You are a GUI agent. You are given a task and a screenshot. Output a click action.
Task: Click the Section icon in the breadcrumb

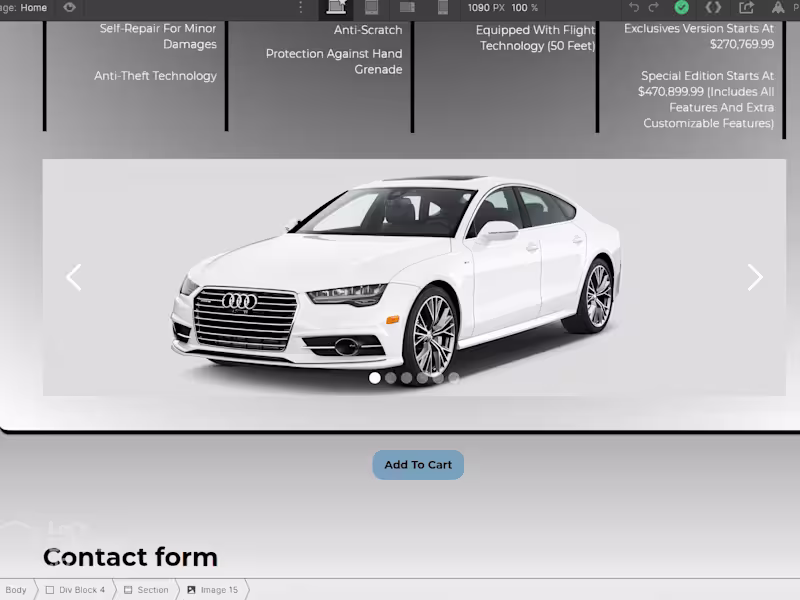128,590
